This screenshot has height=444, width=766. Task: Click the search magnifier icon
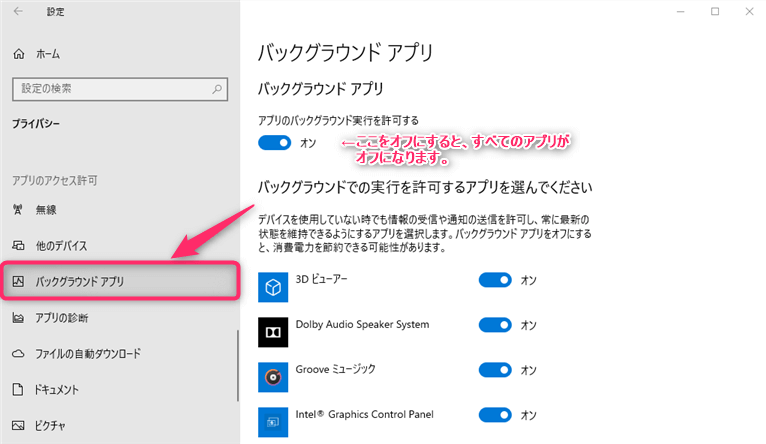click(x=217, y=89)
